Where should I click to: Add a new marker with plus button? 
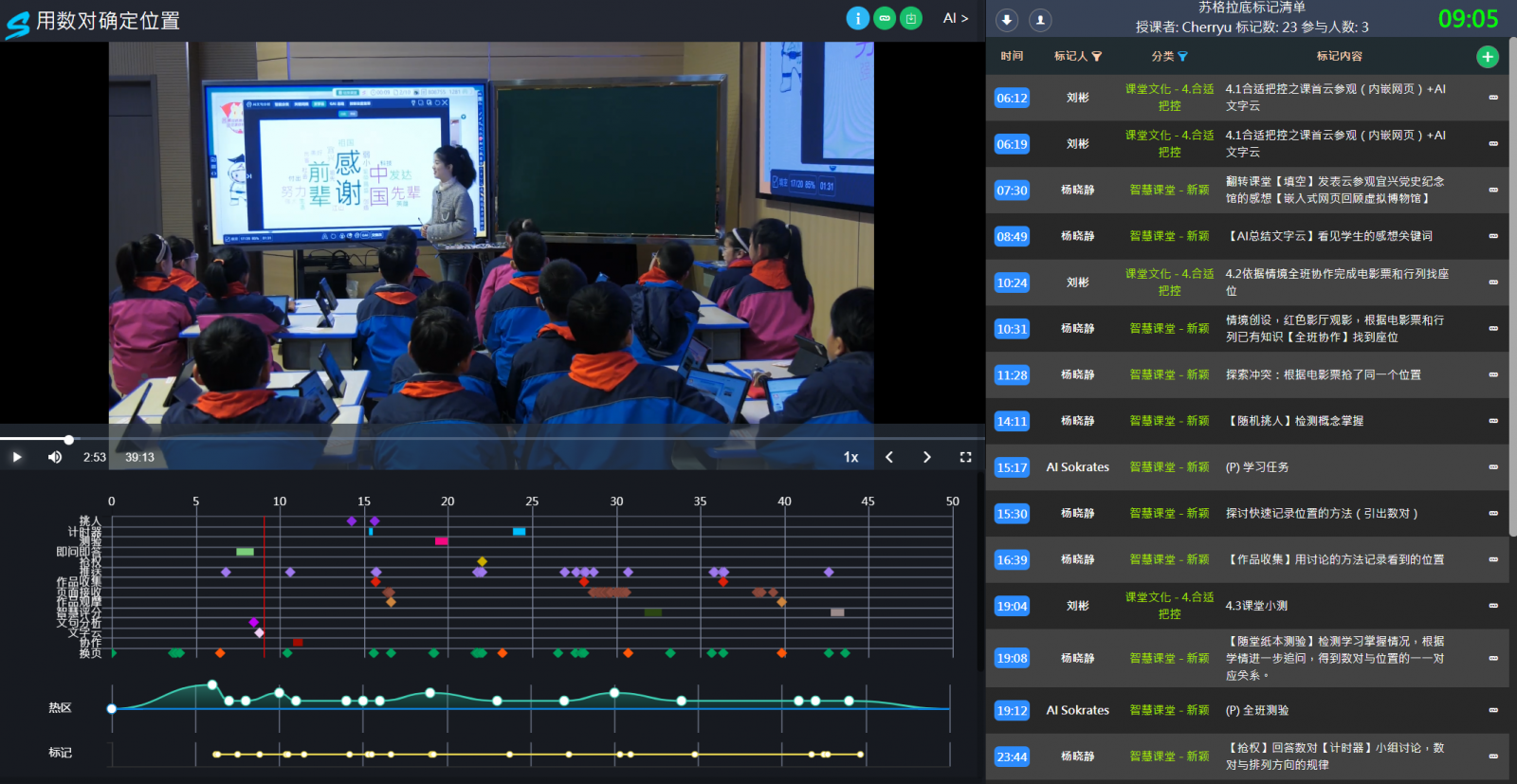pyautogui.click(x=1488, y=57)
